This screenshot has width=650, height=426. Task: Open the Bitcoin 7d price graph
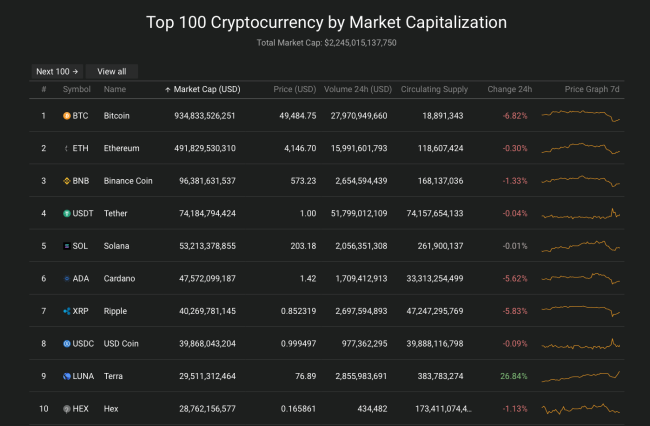pyautogui.click(x=580, y=116)
